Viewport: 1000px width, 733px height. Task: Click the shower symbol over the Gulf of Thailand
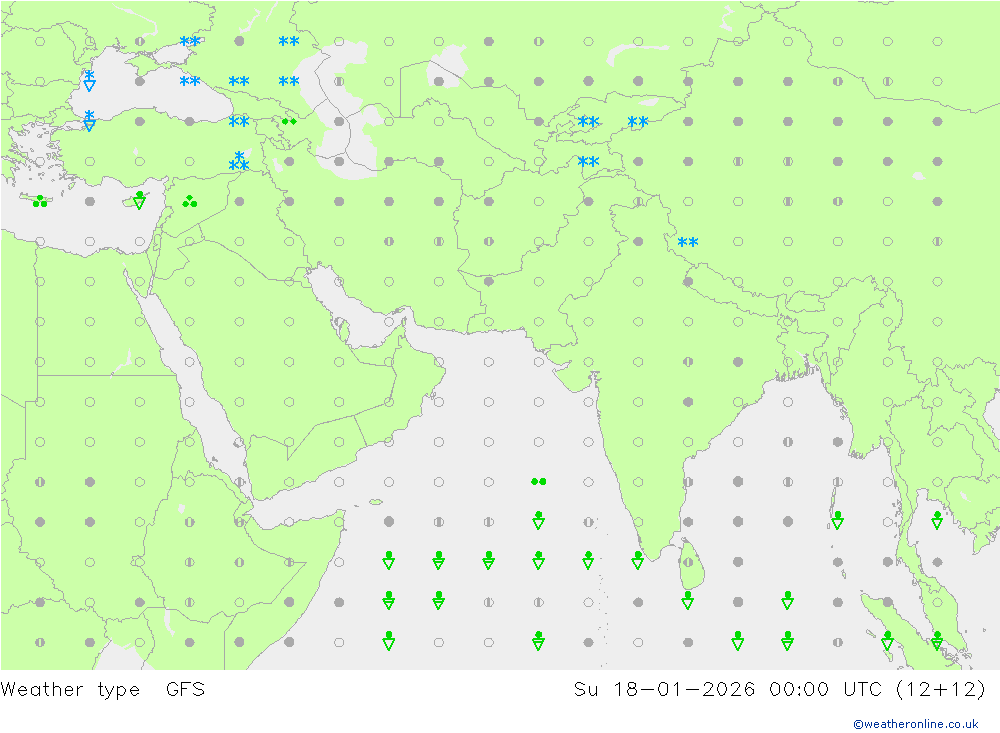point(937,521)
